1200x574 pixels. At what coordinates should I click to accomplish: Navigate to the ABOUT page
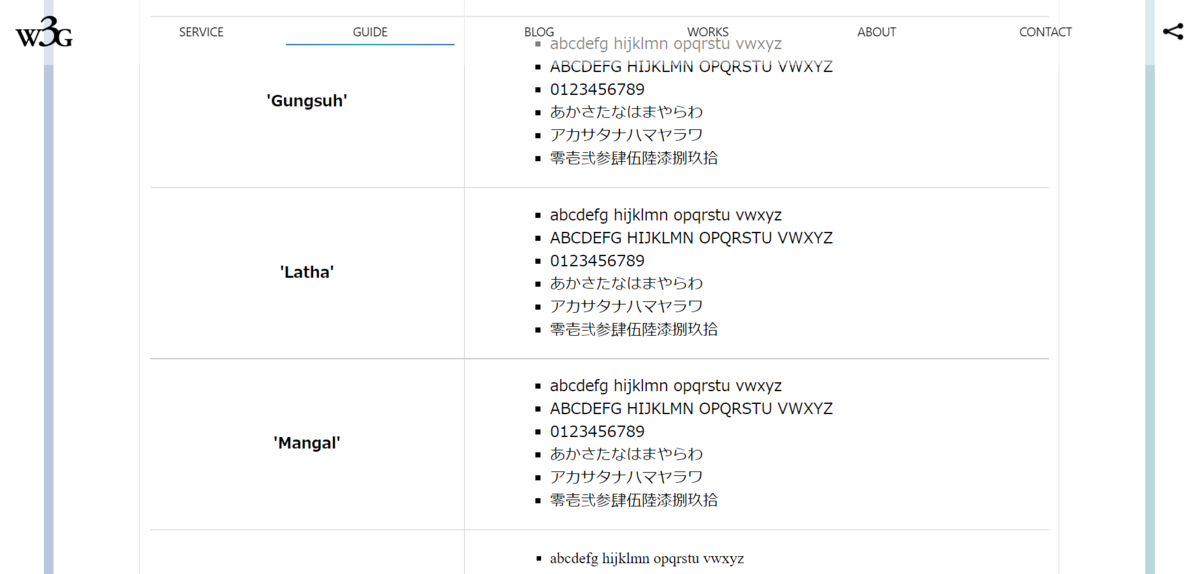pos(877,32)
